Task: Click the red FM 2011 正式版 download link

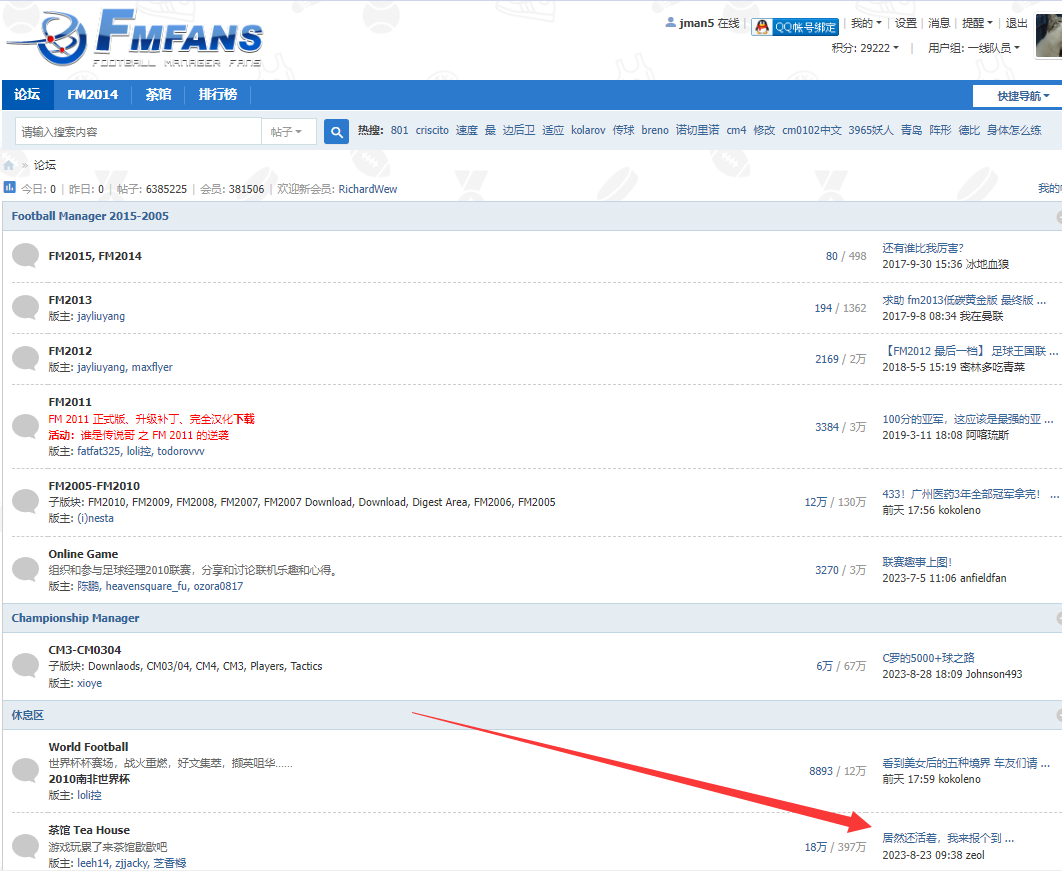Action: (x=151, y=419)
